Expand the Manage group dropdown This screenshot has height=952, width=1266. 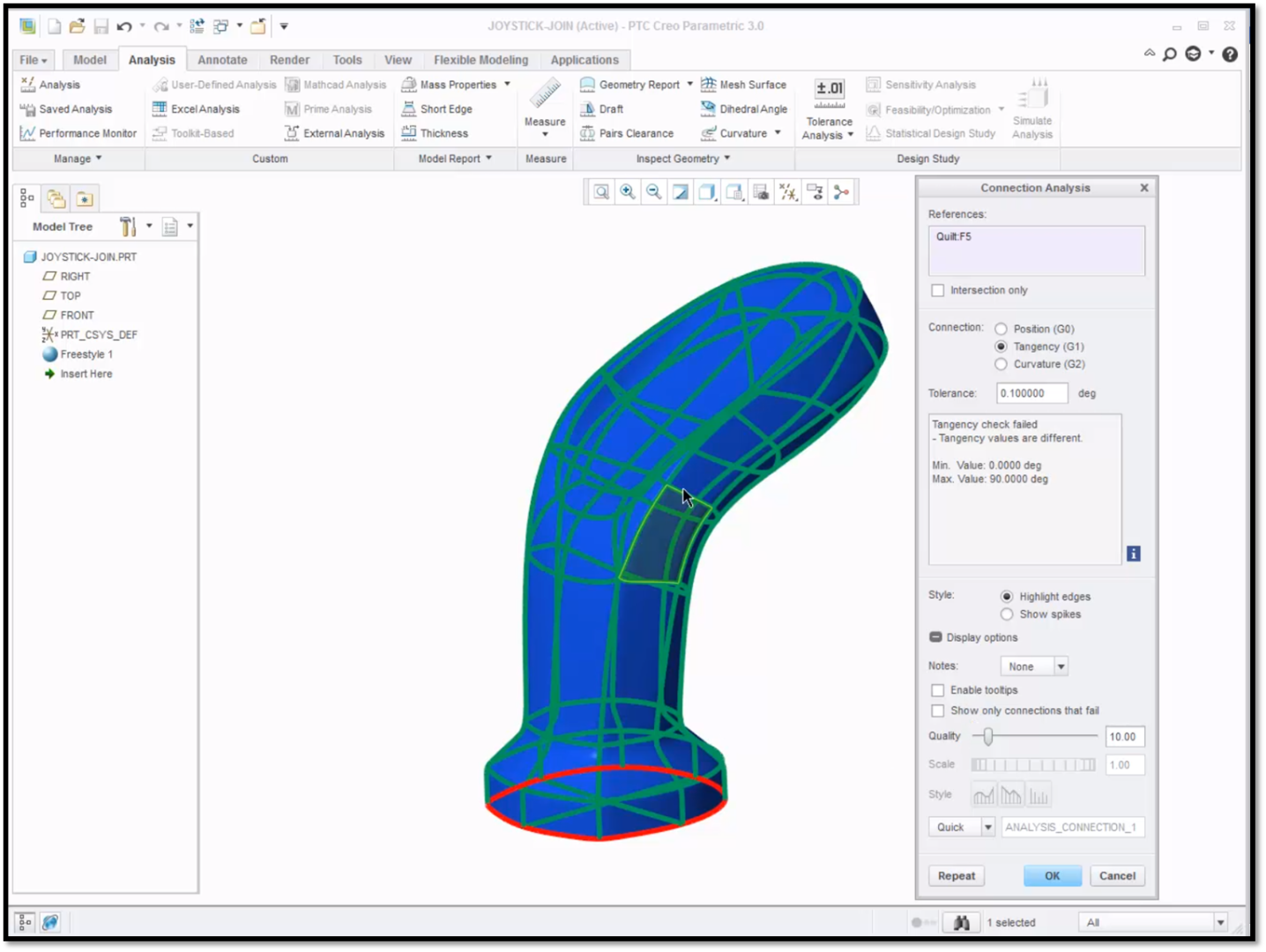[78, 159]
